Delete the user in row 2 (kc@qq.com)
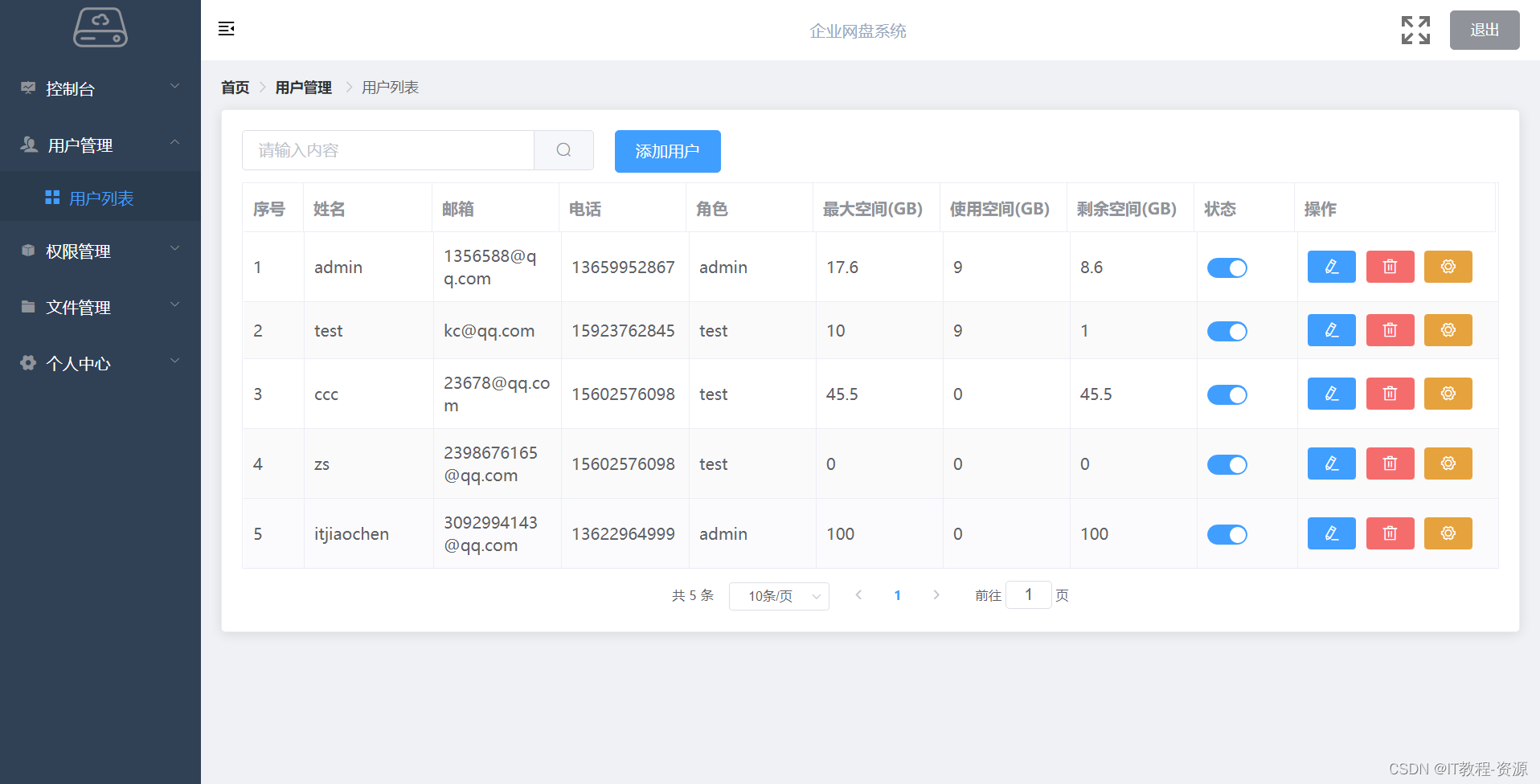The height and width of the screenshot is (784, 1540). click(1390, 330)
